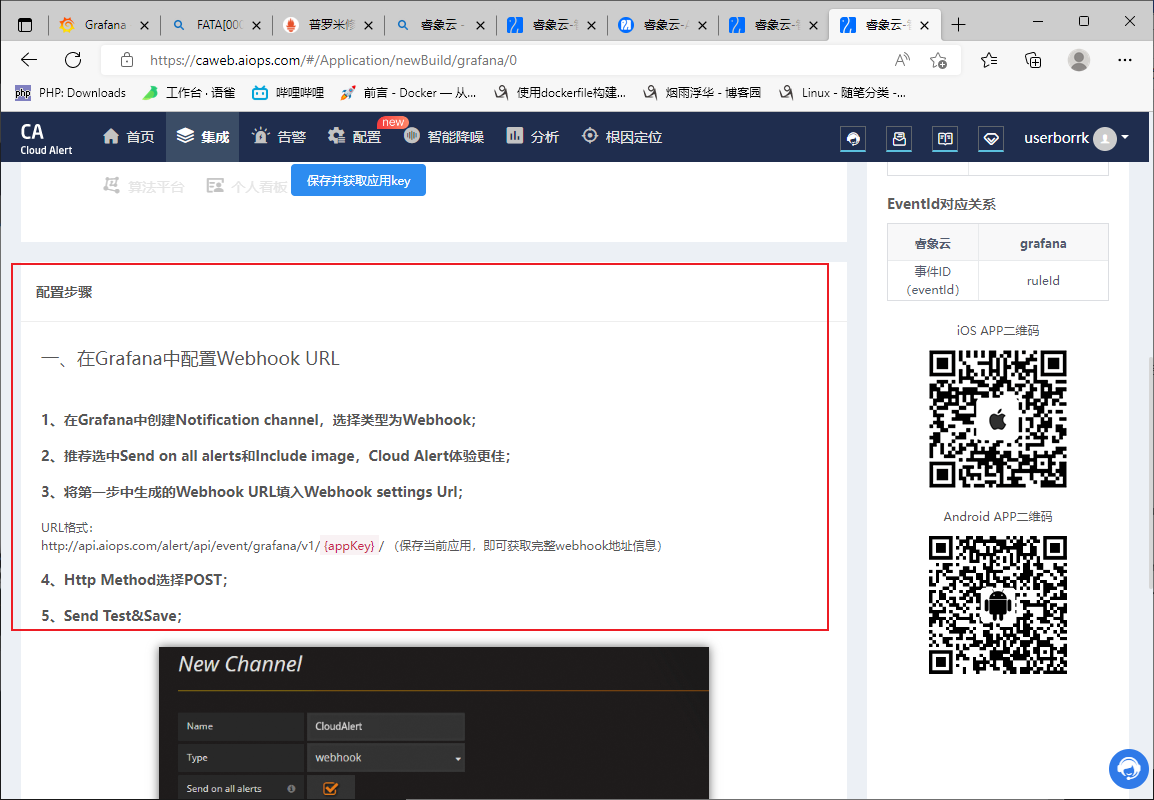The image size is (1154, 800).
Task: Open the 集成 integration menu
Action: click(203, 137)
